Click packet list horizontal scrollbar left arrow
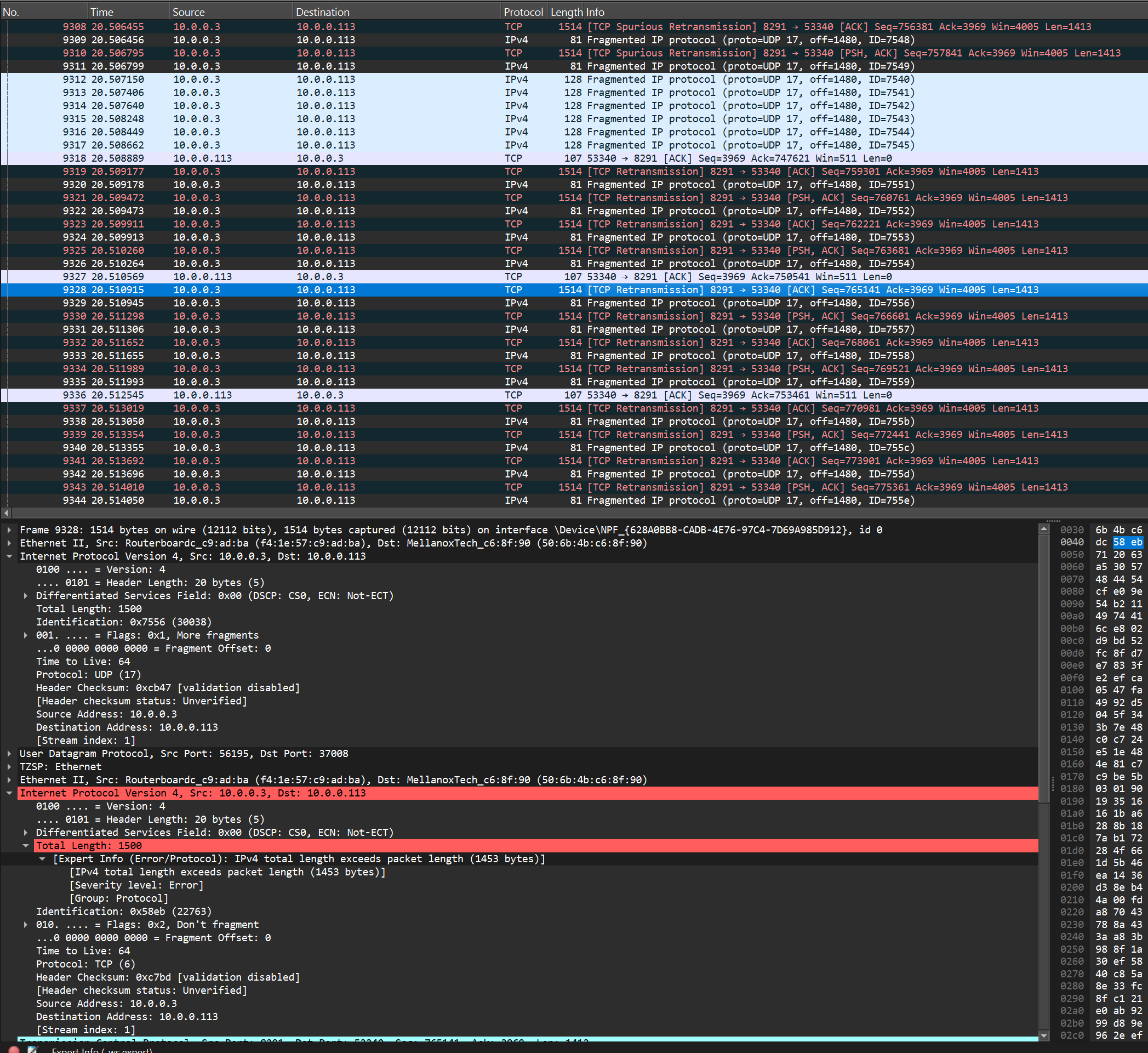 6,513
